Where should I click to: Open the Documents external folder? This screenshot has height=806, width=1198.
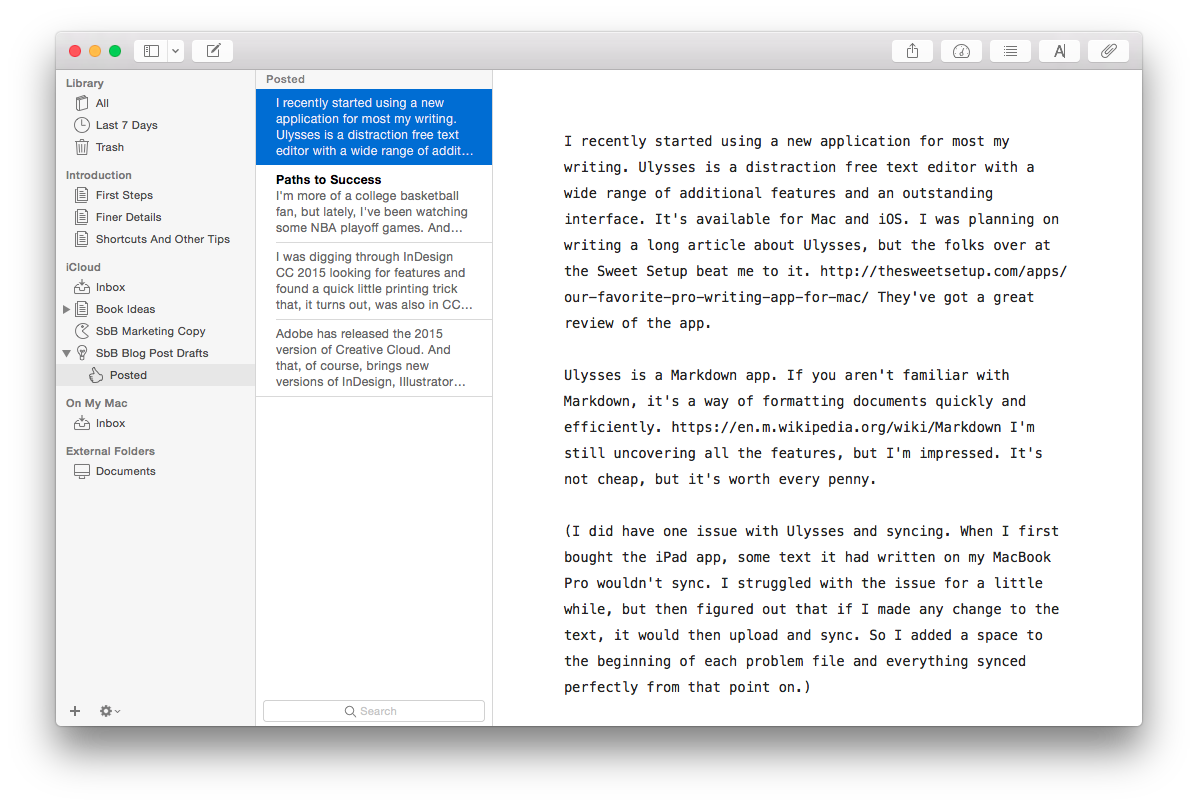tap(156, 471)
